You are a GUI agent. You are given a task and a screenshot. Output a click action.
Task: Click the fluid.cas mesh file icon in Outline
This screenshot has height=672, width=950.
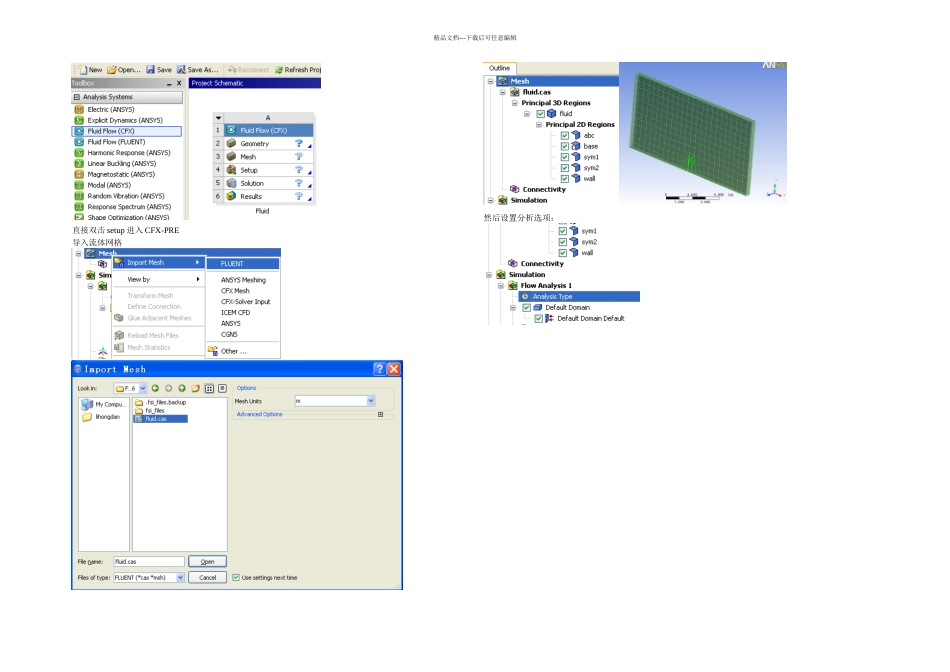point(514,92)
